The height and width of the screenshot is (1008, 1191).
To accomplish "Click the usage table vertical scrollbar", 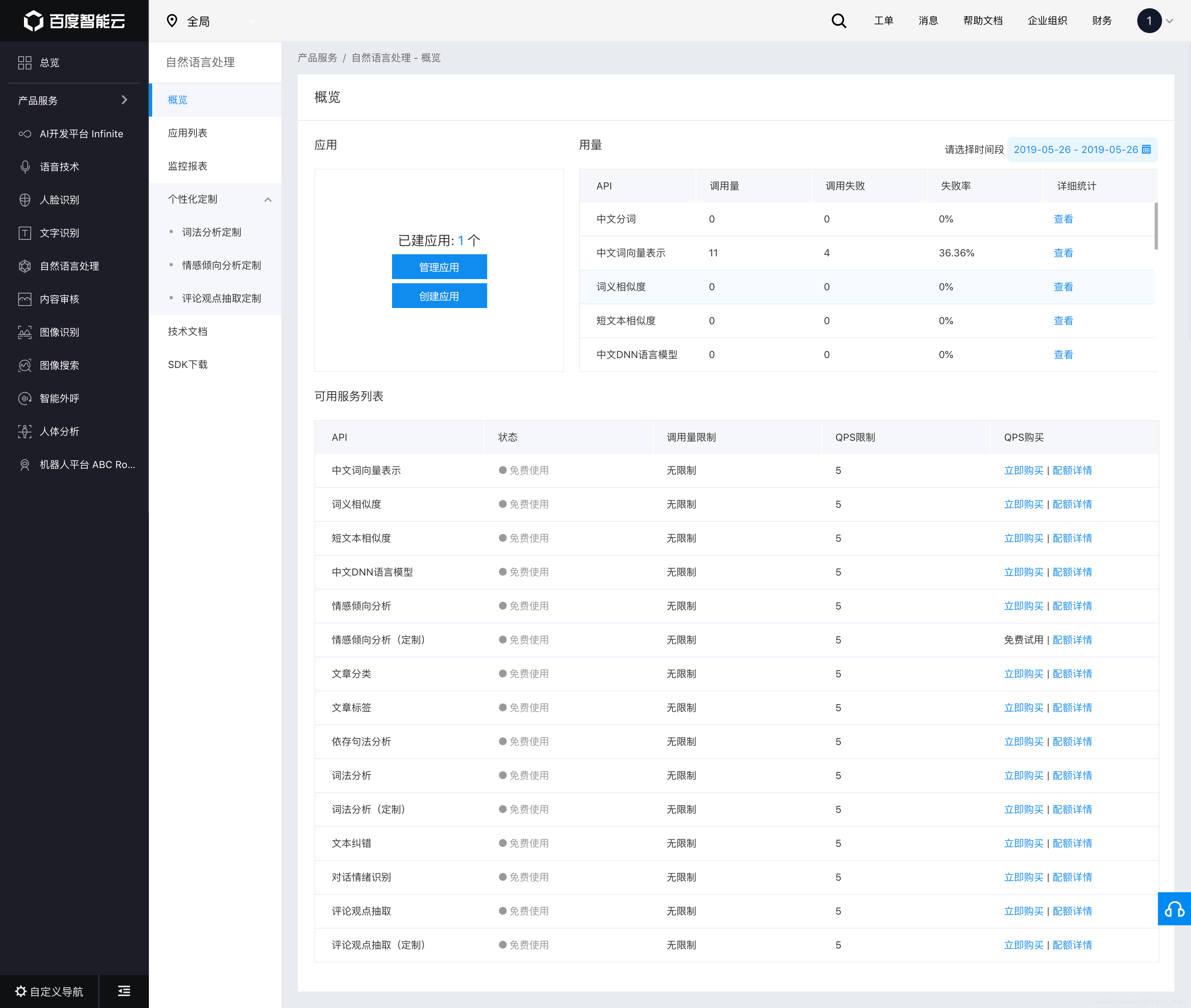I will (x=1155, y=226).
